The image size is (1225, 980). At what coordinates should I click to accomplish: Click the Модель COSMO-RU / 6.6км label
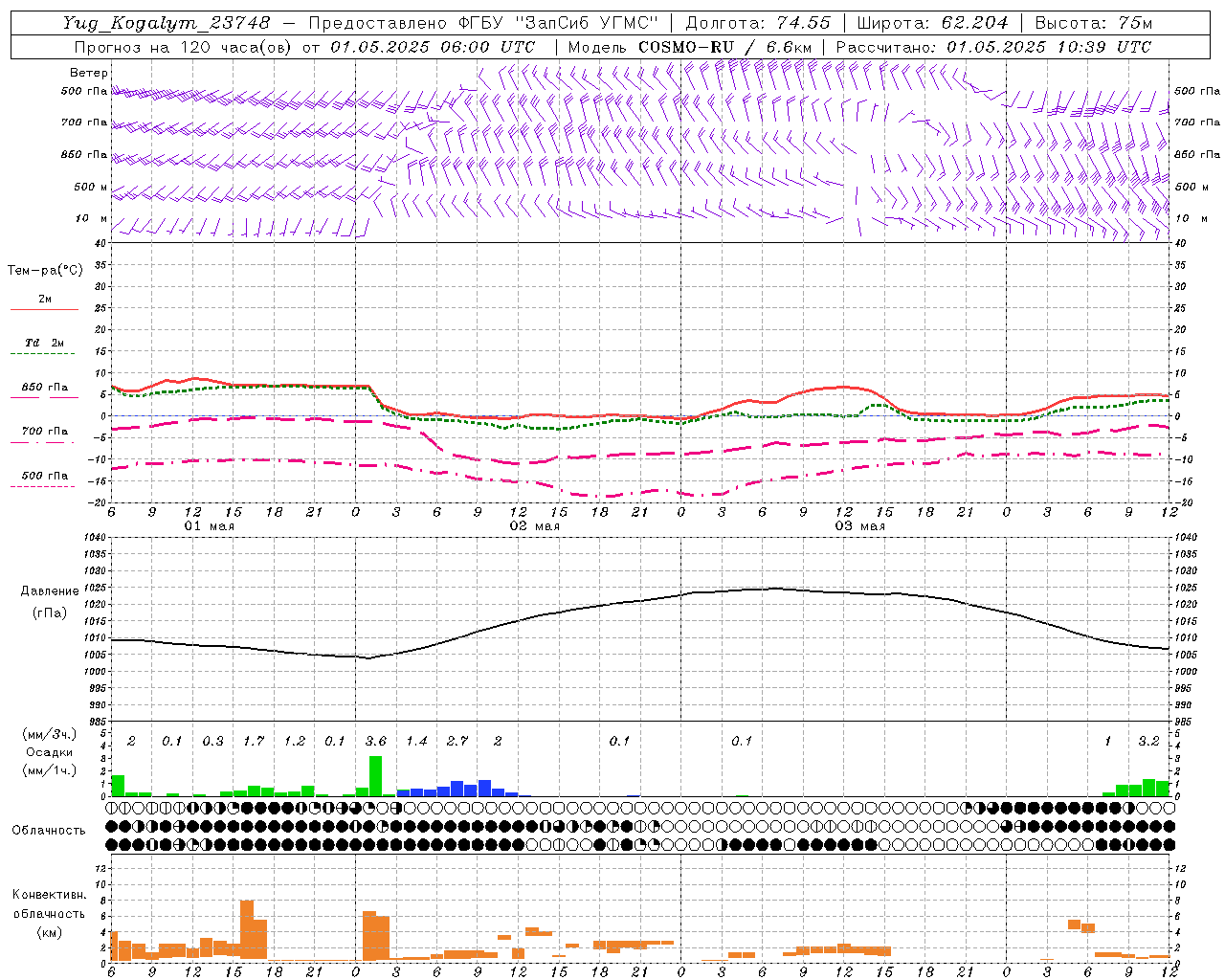coord(690,47)
